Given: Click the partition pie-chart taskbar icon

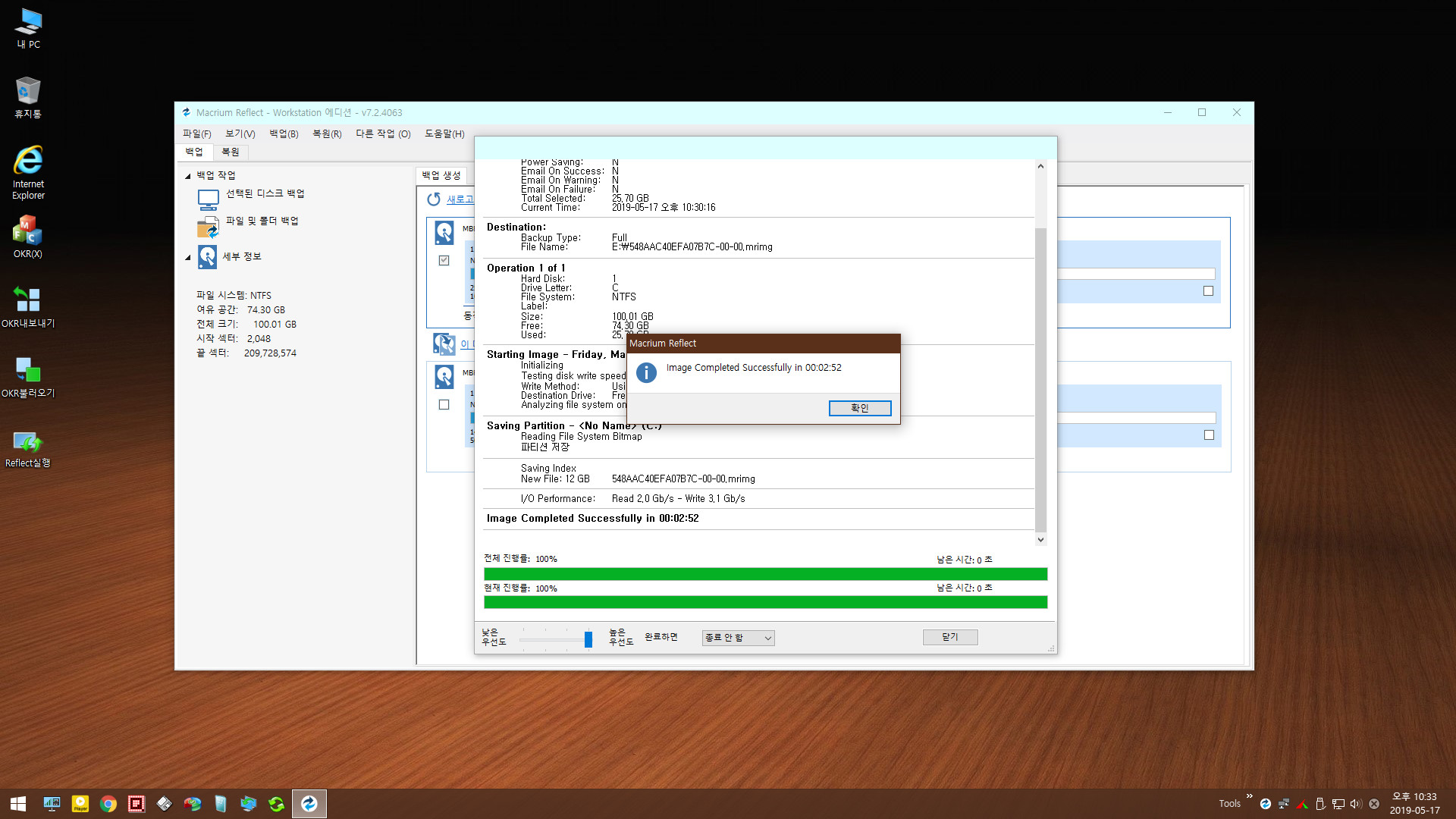Looking at the screenshot, I should click(192, 804).
